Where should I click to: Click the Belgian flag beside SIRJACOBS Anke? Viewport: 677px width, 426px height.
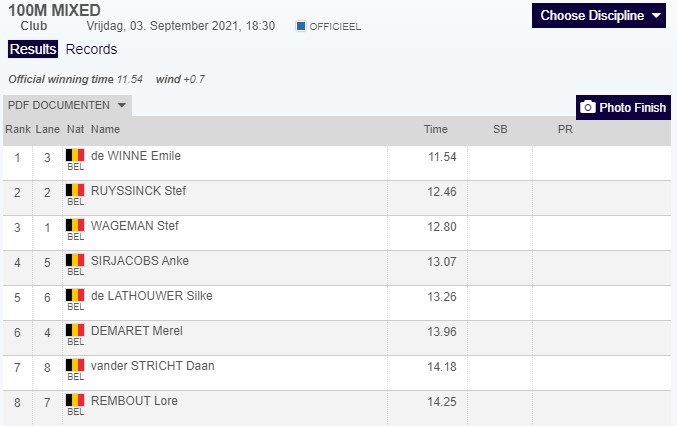75,261
